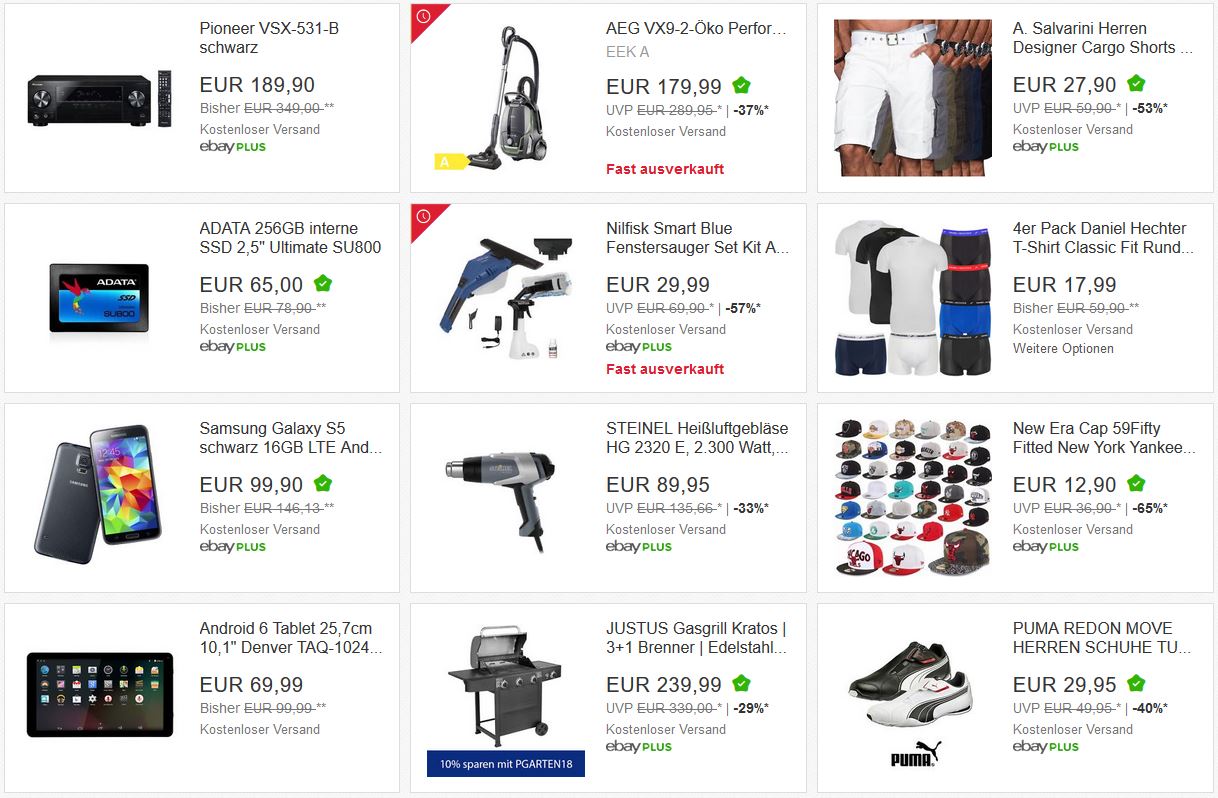This screenshot has width=1218, height=798.
Task: Click the red clock badge on Nilfisk Fenstersauger
Action: click(x=422, y=216)
